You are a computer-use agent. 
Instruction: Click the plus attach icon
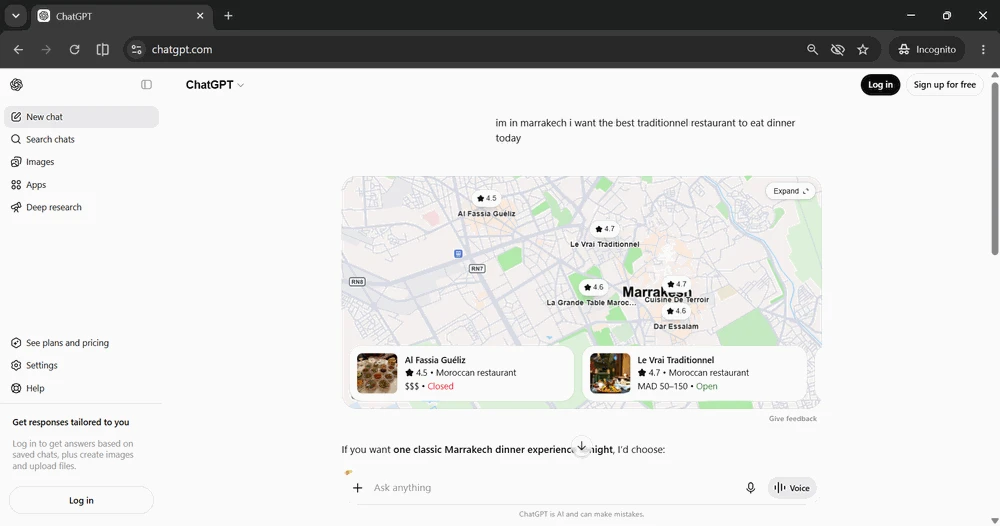point(358,488)
